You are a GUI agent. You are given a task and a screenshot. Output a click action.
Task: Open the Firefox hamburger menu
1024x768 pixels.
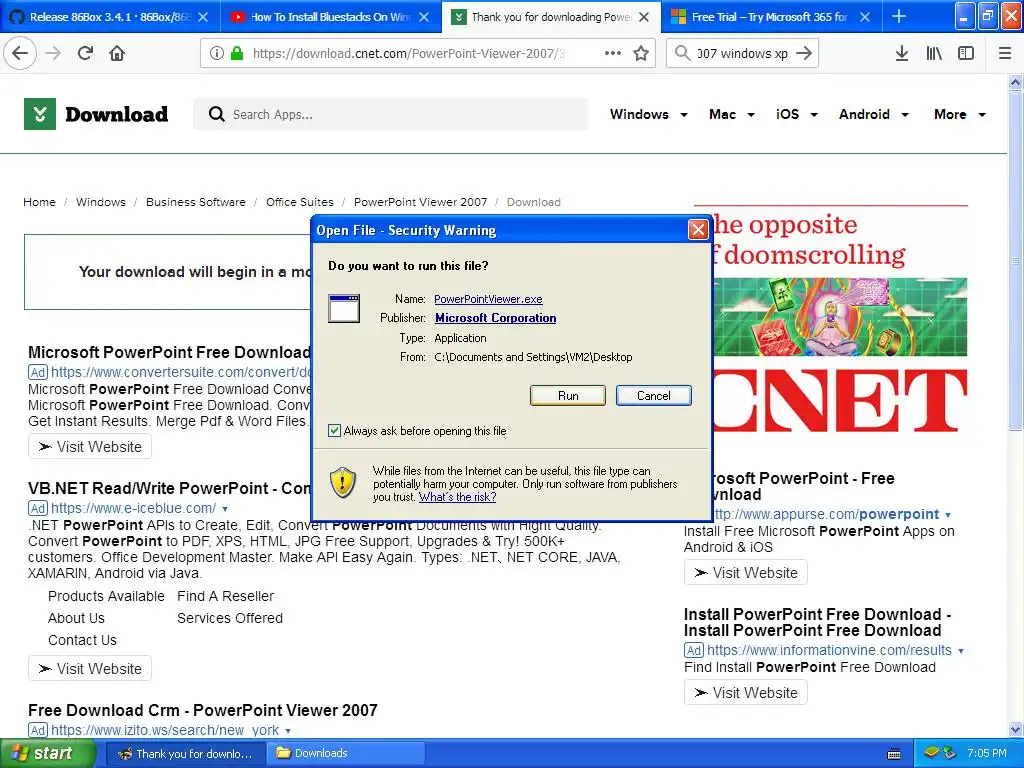[x=1004, y=53]
